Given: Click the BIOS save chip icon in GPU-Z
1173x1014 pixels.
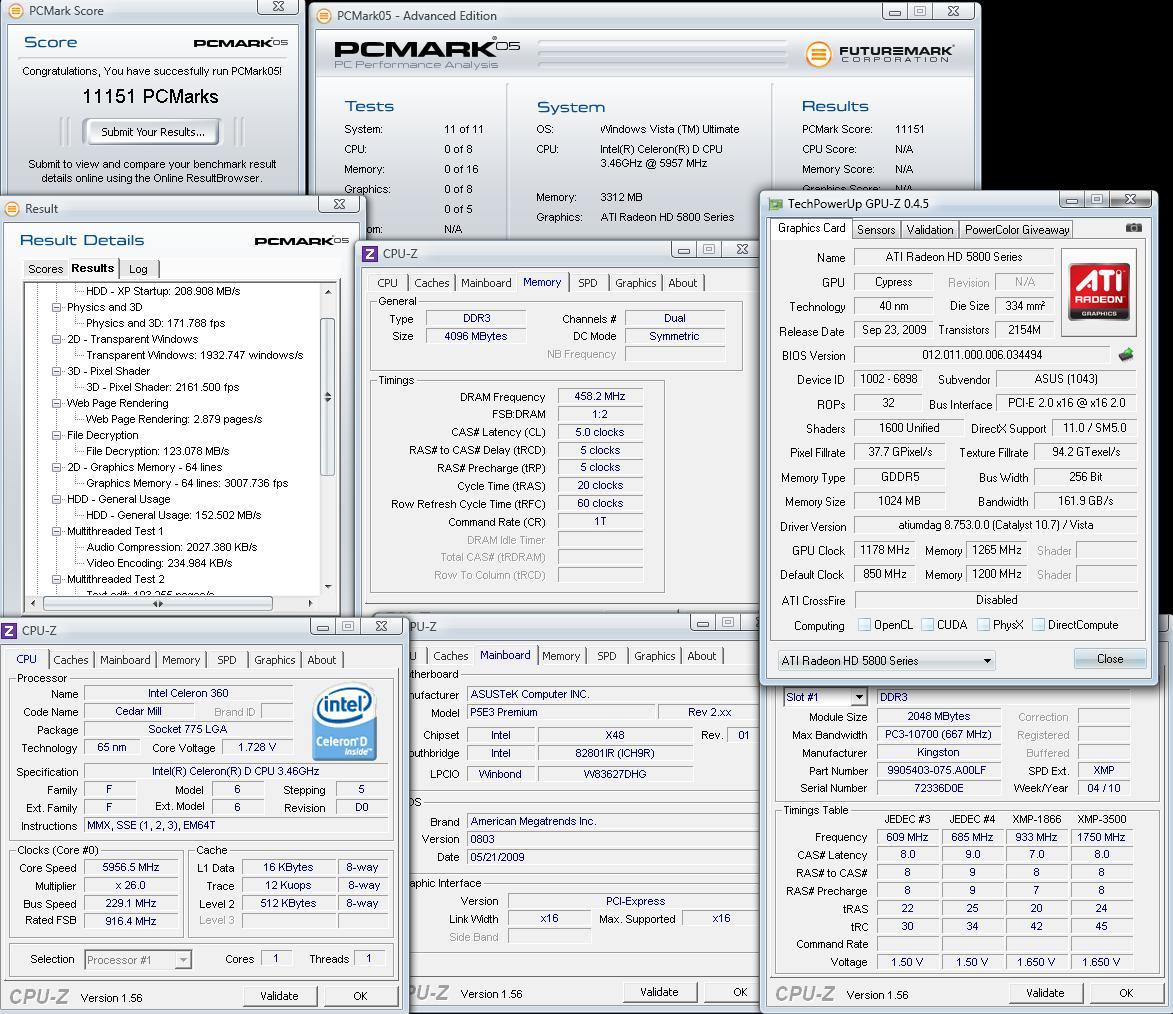Looking at the screenshot, I should tap(1126, 355).
